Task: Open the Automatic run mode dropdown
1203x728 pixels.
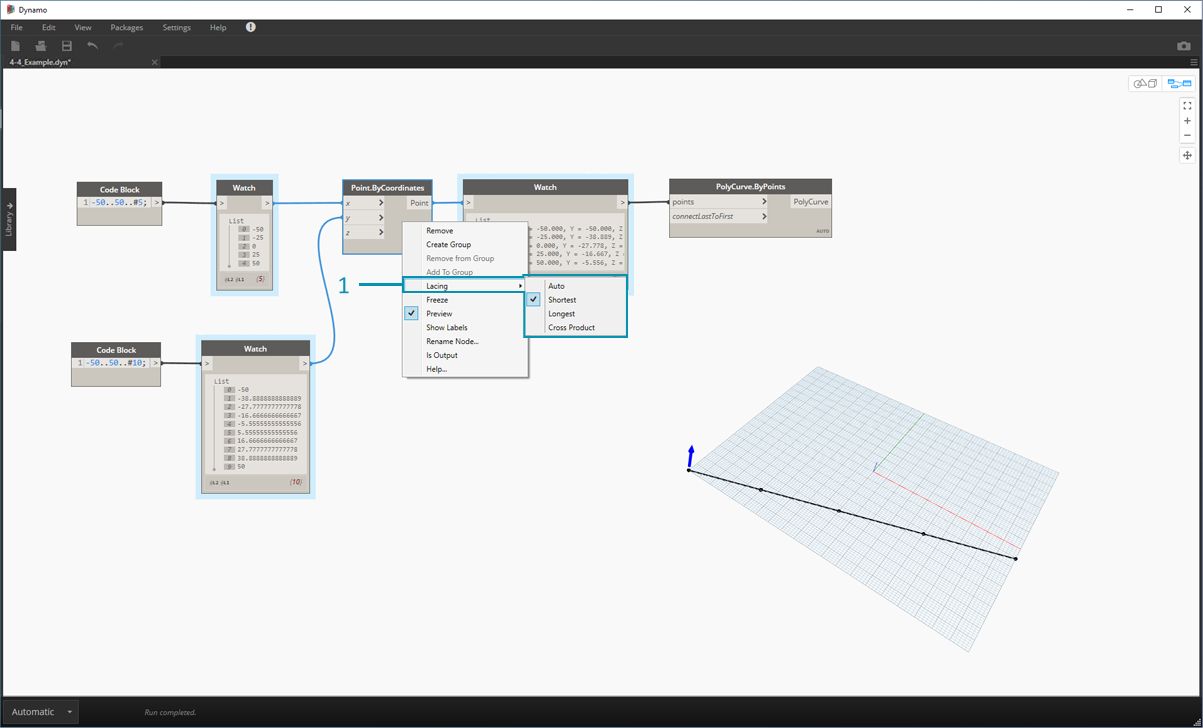Action: click(x=40, y=711)
